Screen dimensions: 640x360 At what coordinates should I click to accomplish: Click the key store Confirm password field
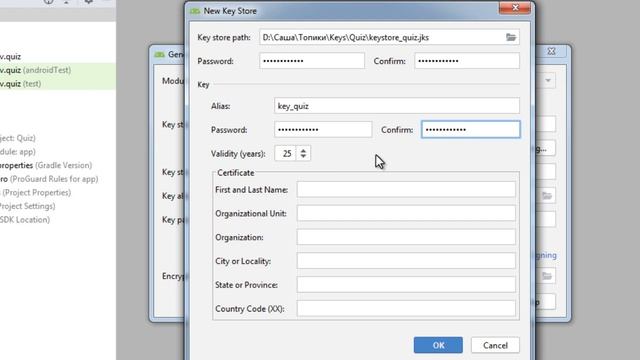(467, 61)
